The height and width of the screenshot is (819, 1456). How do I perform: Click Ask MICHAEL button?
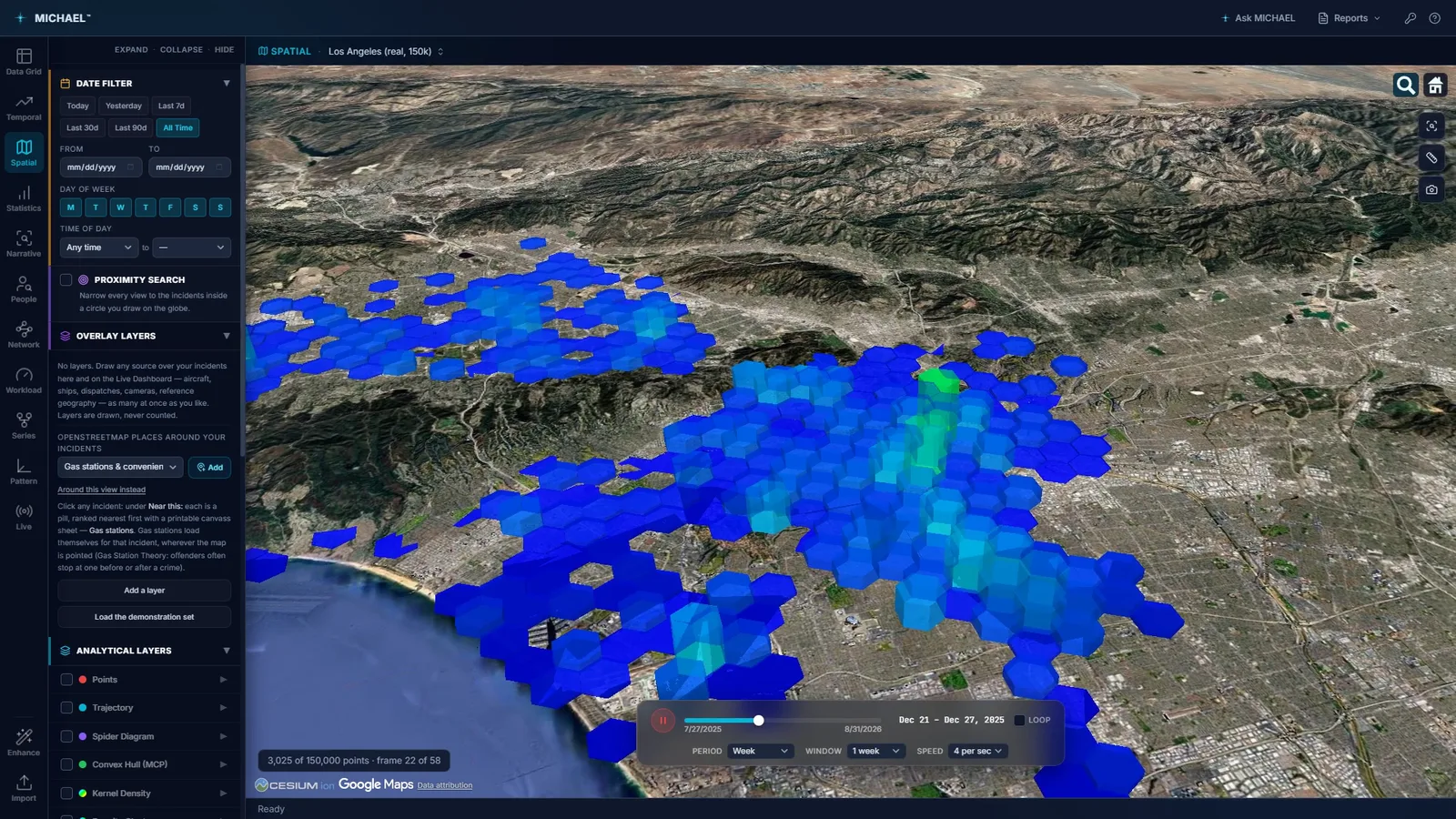pos(1259,18)
